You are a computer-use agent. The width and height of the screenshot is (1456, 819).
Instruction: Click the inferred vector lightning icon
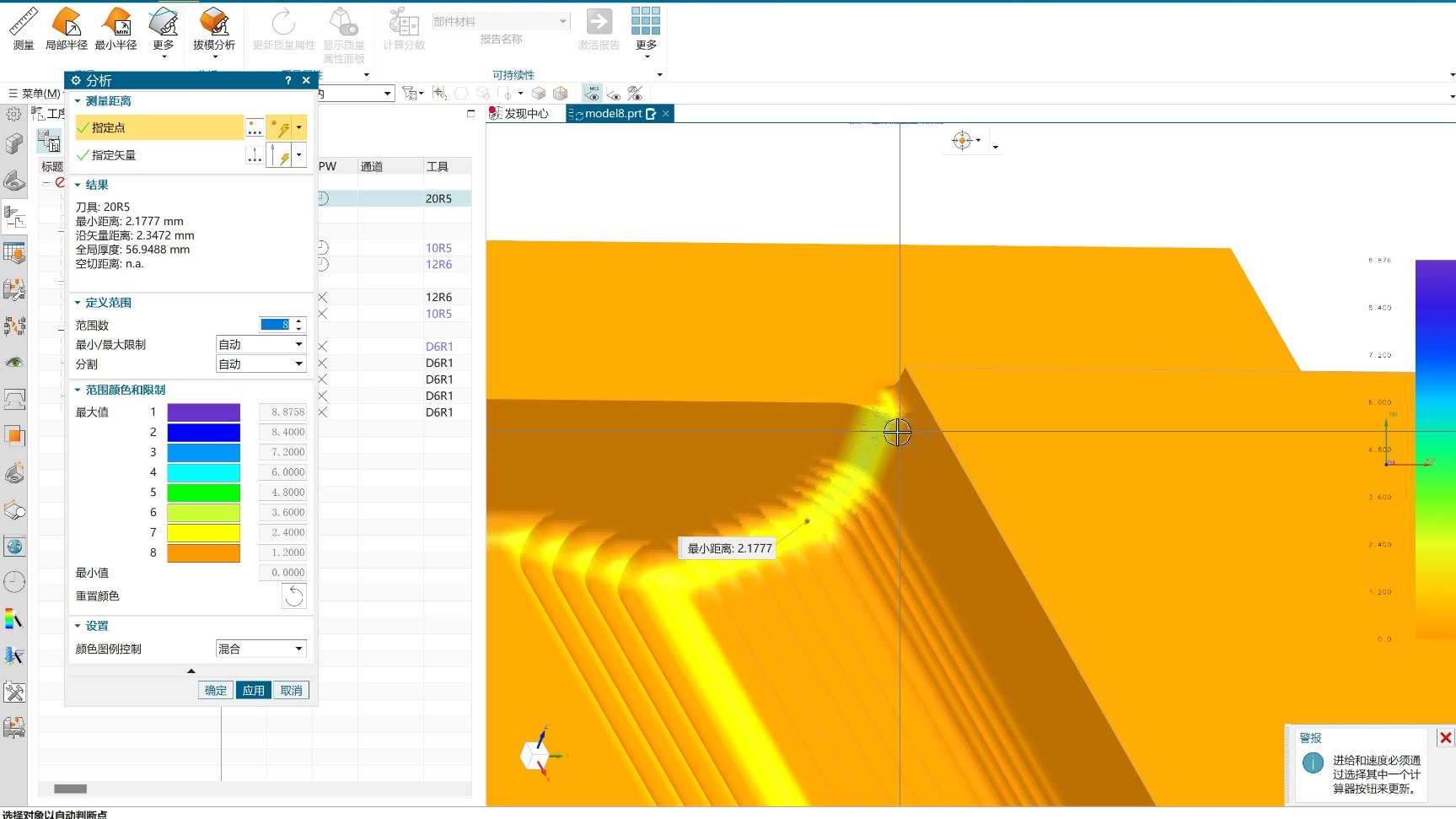point(279,155)
